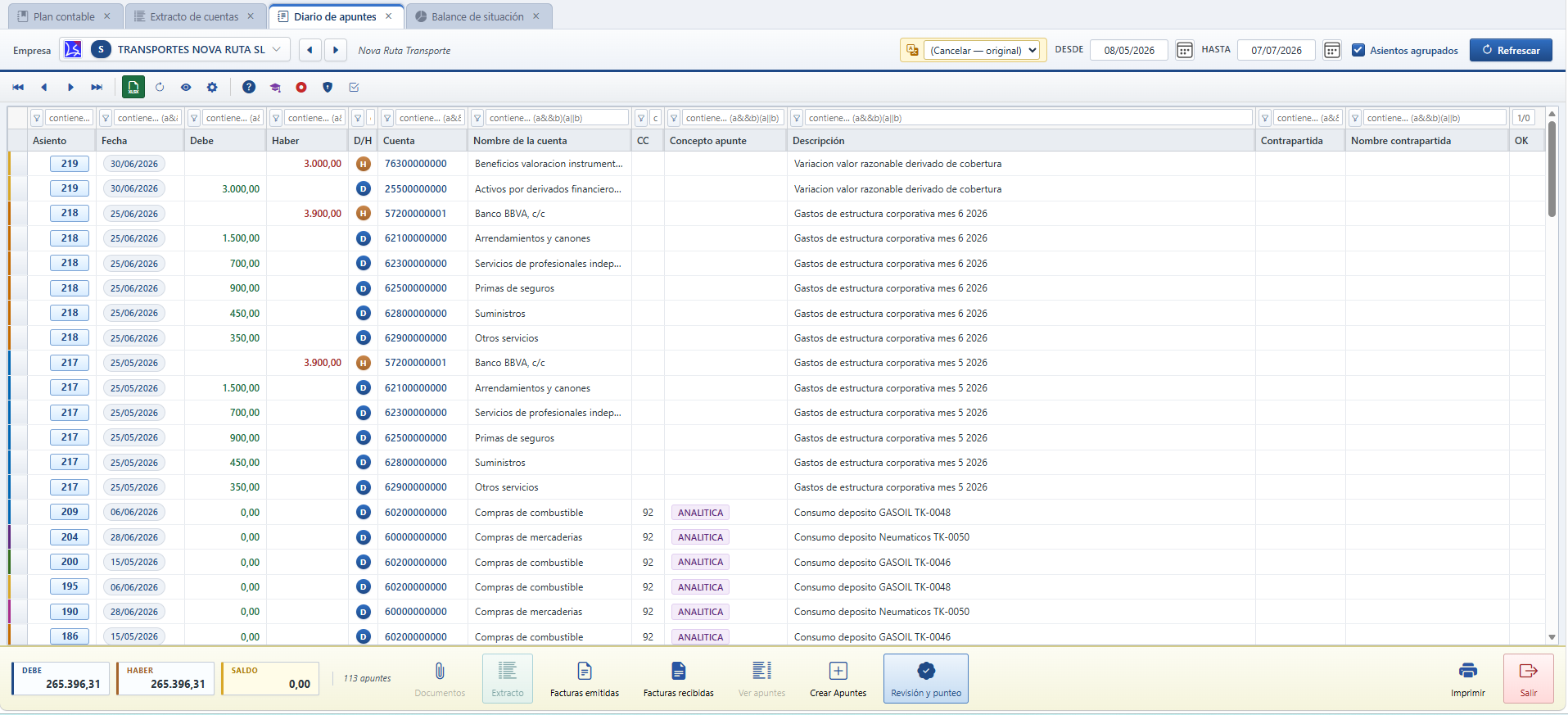Go to next company arrow

pyautogui.click(x=336, y=50)
